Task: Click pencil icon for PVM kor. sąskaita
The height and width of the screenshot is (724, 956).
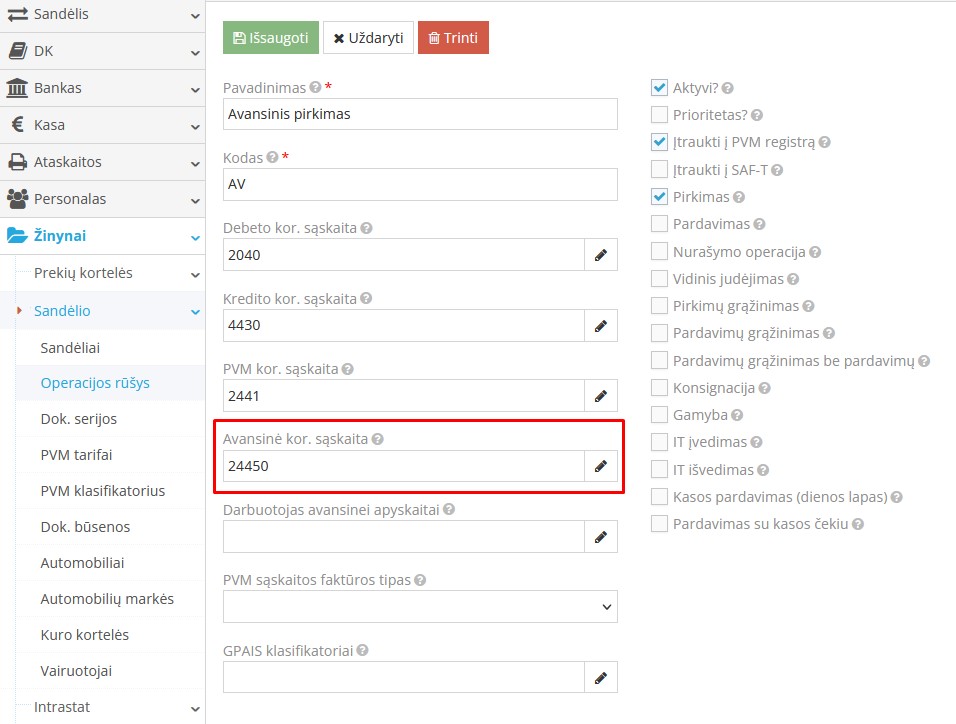Action: pos(601,396)
